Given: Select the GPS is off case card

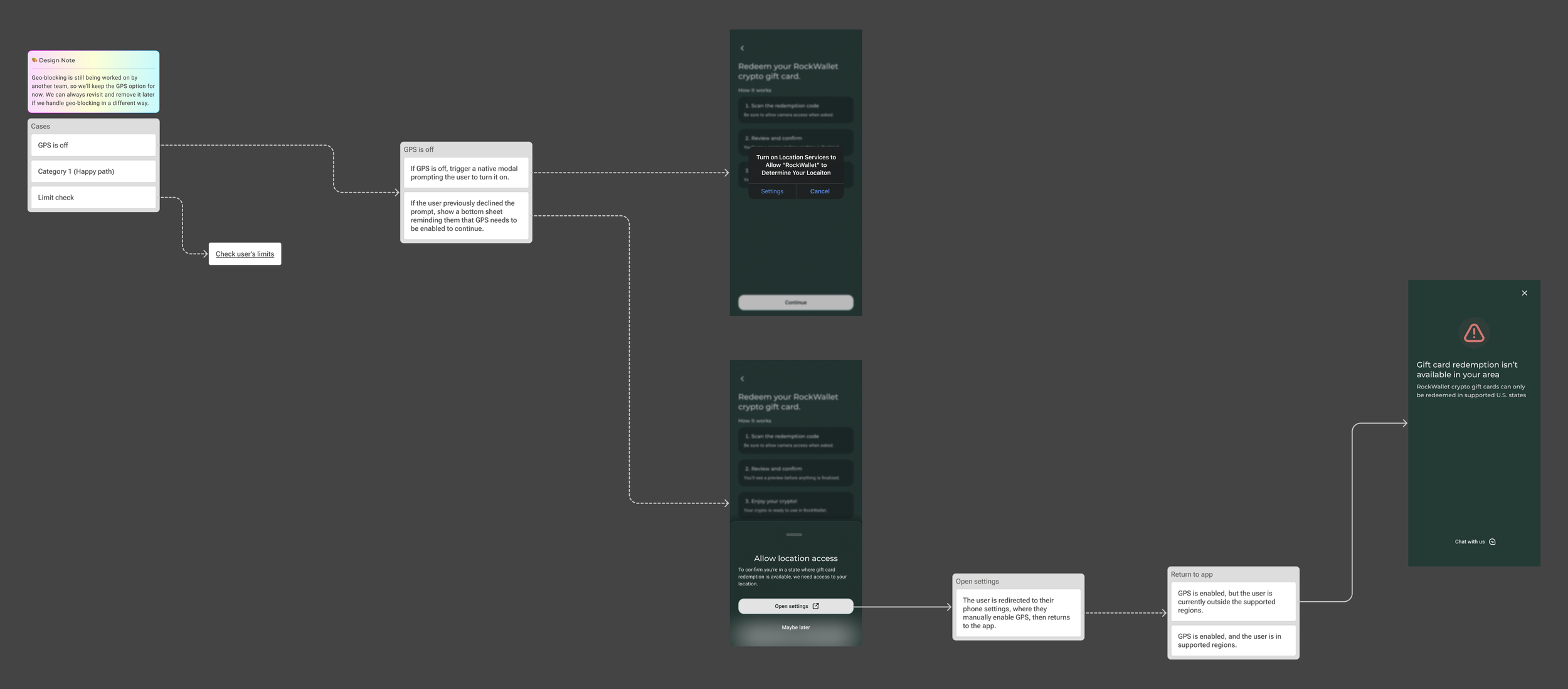Looking at the screenshot, I should [x=93, y=145].
